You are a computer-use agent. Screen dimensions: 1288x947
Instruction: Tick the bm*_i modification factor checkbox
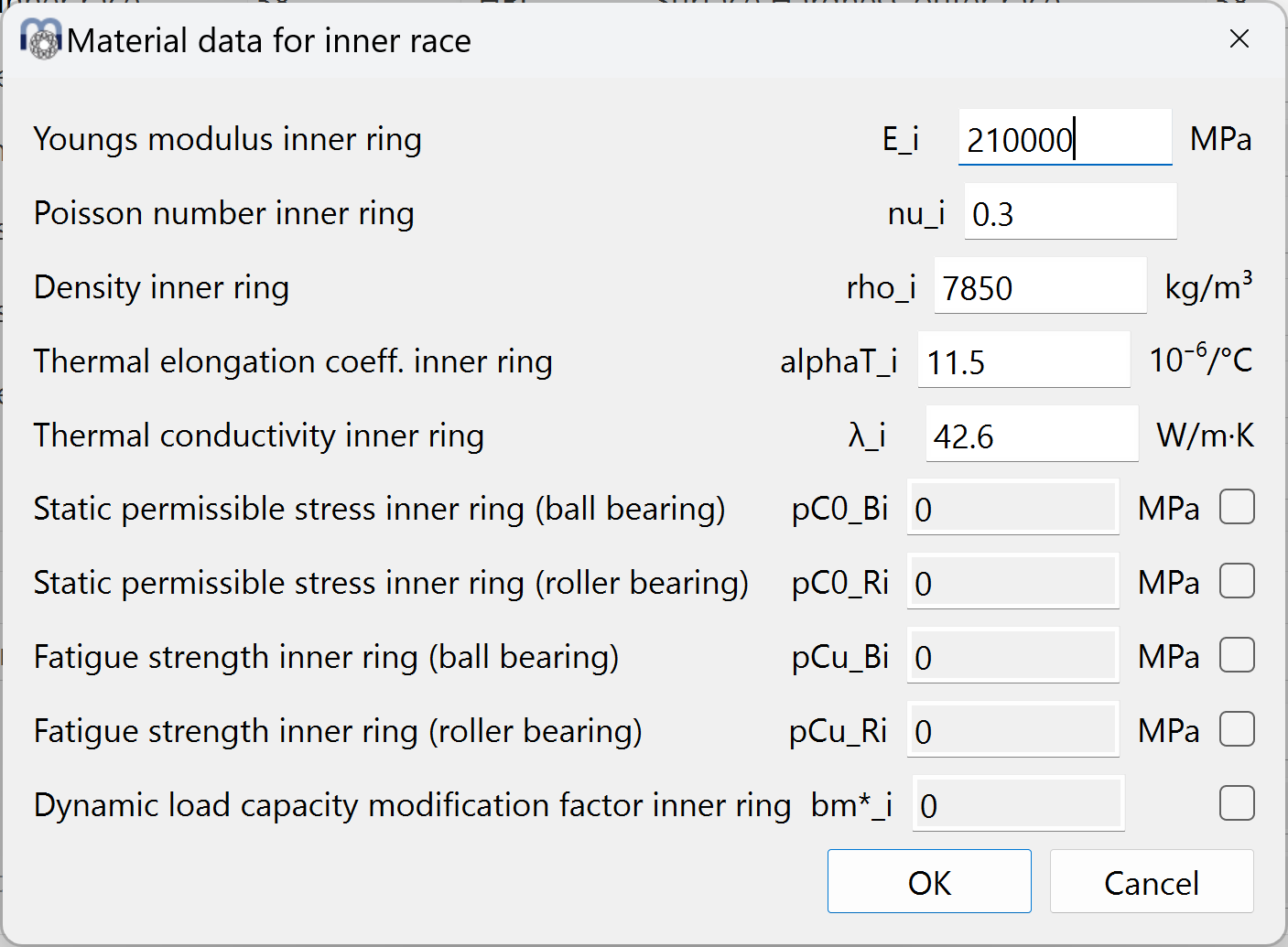1237,803
